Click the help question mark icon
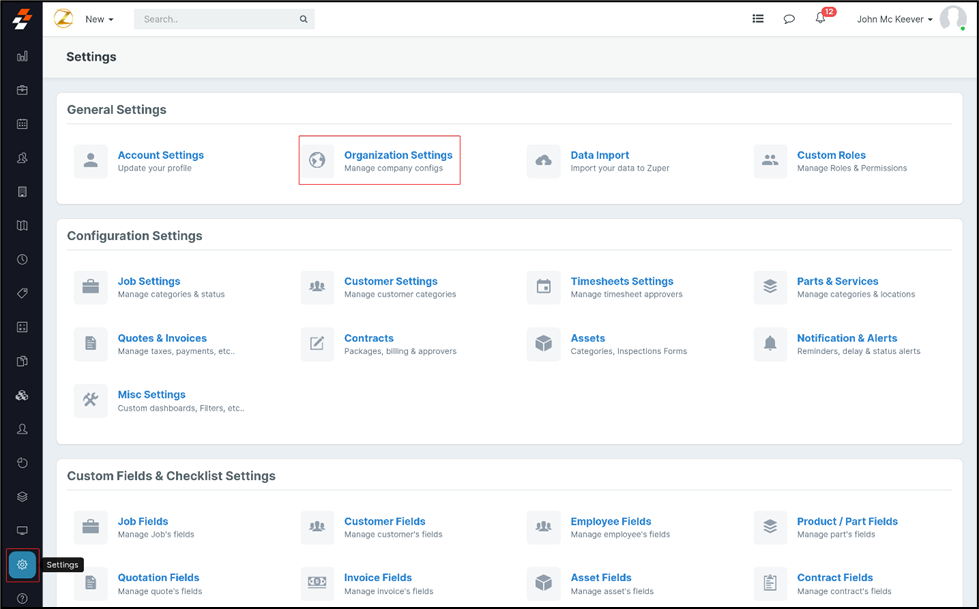This screenshot has width=979, height=609. pyautogui.click(x=22, y=598)
